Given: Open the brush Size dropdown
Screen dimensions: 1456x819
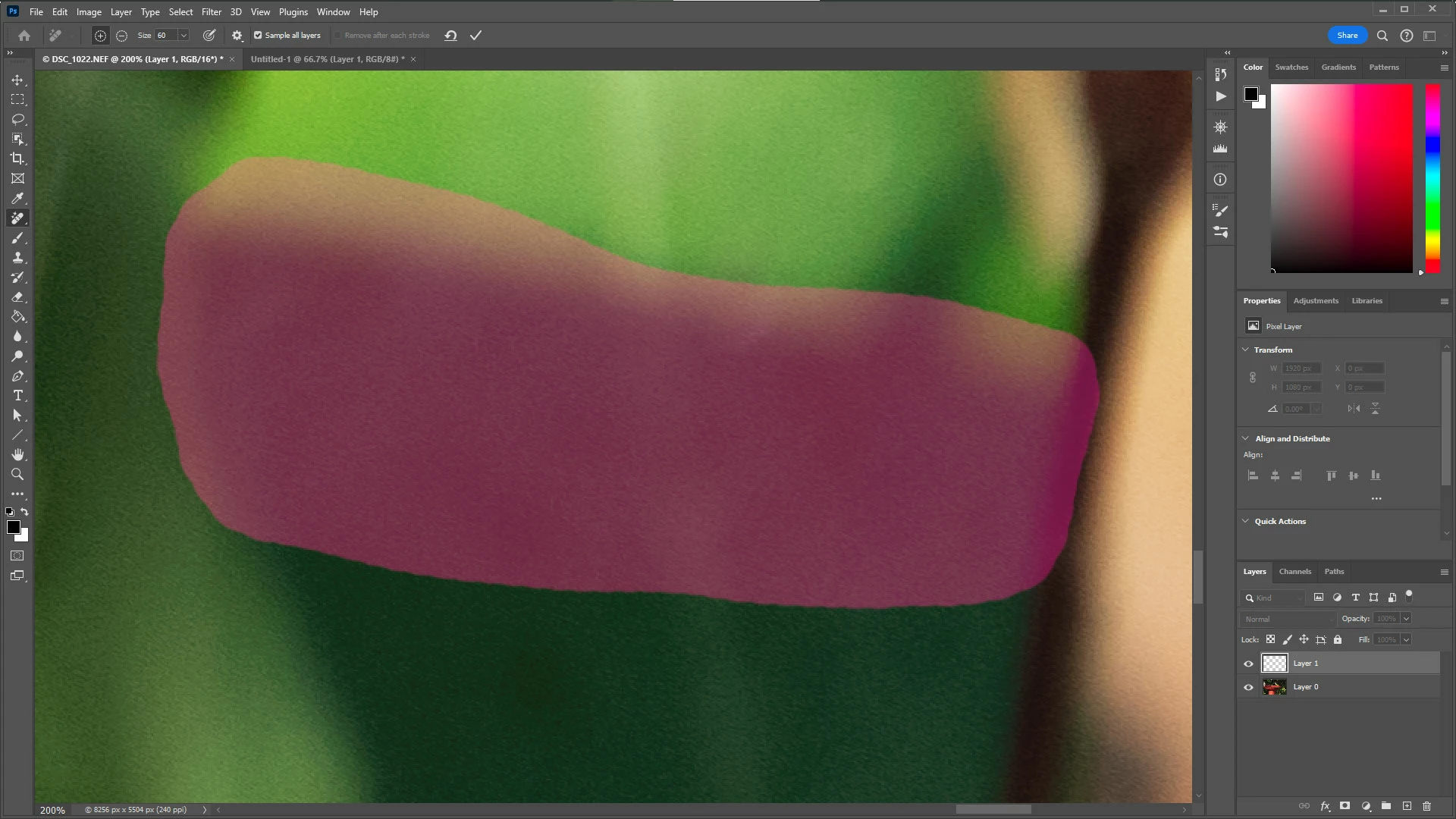Looking at the screenshot, I should tap(184, 36).
